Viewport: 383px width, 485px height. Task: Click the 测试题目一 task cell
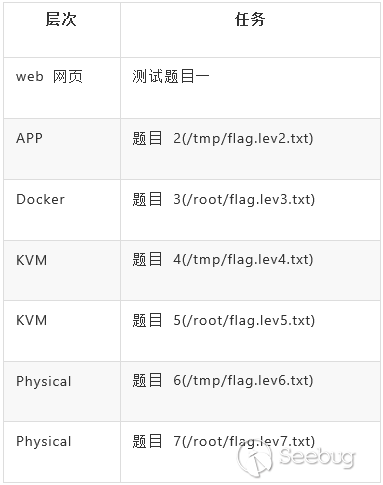click(251, 88)
